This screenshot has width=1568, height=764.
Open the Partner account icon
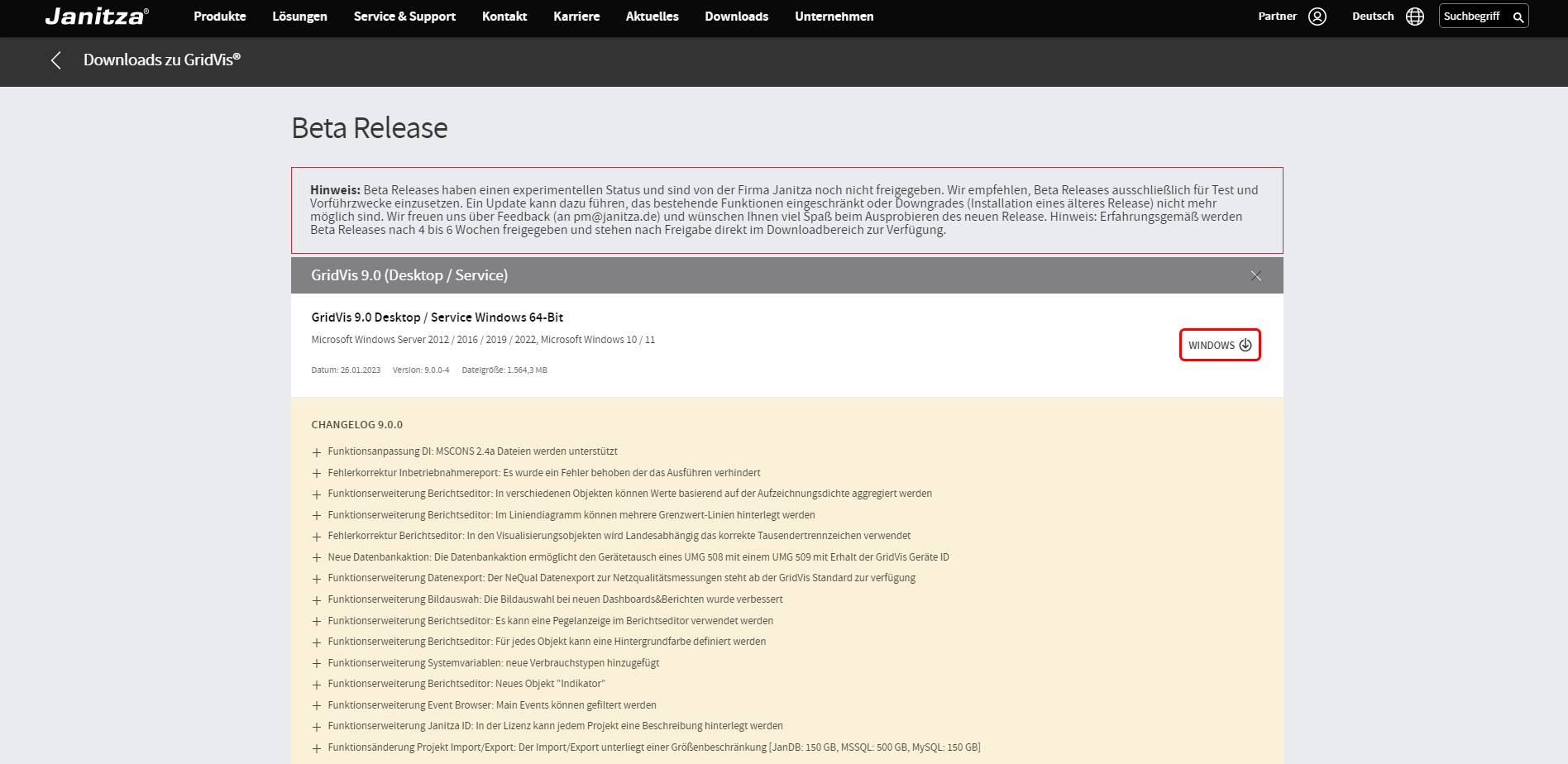click(1317, 17)
